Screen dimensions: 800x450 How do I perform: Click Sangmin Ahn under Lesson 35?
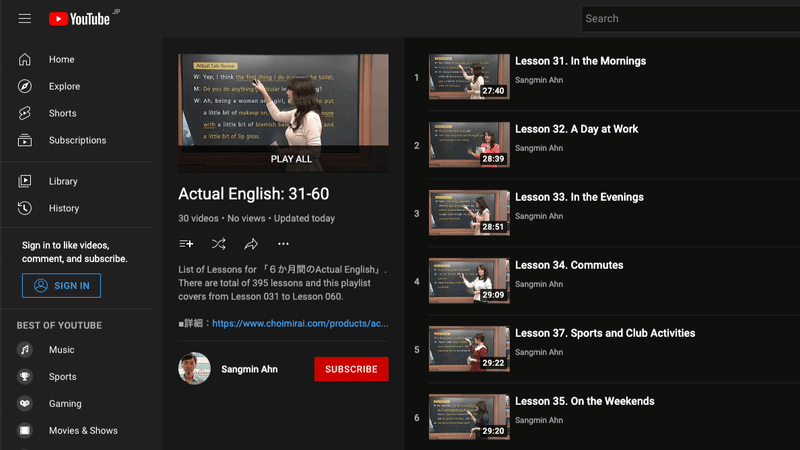tap(539, 420)
